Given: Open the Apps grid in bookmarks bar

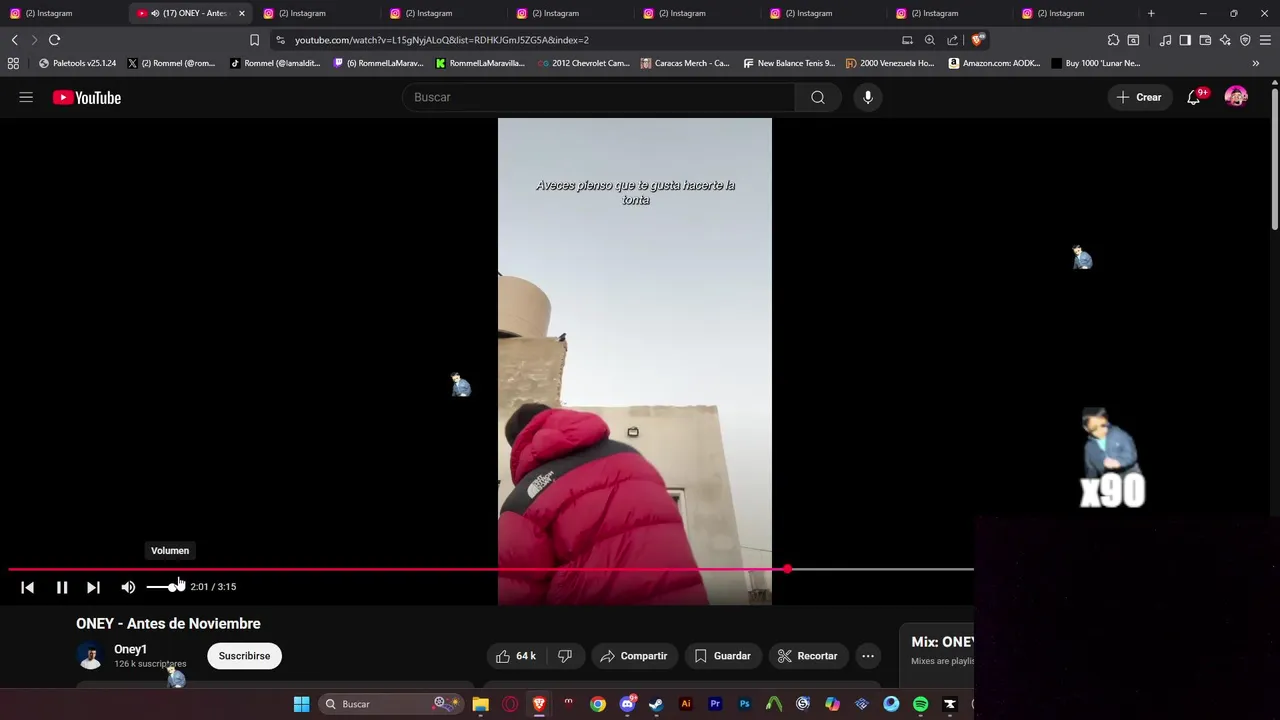Looking at the screenshot, I should click(13, 63).
